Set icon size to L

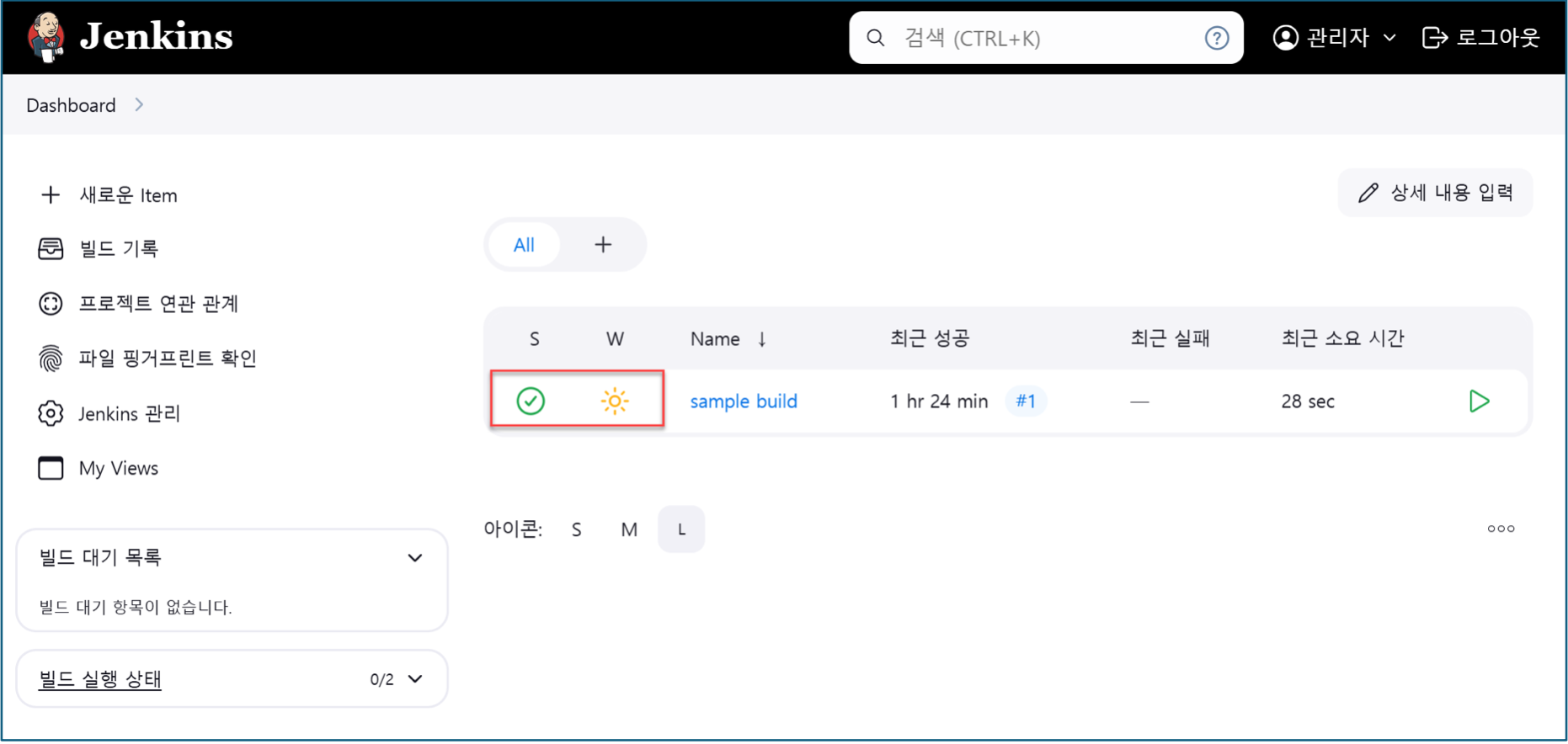pyautogui.click(x=681, y=530)
